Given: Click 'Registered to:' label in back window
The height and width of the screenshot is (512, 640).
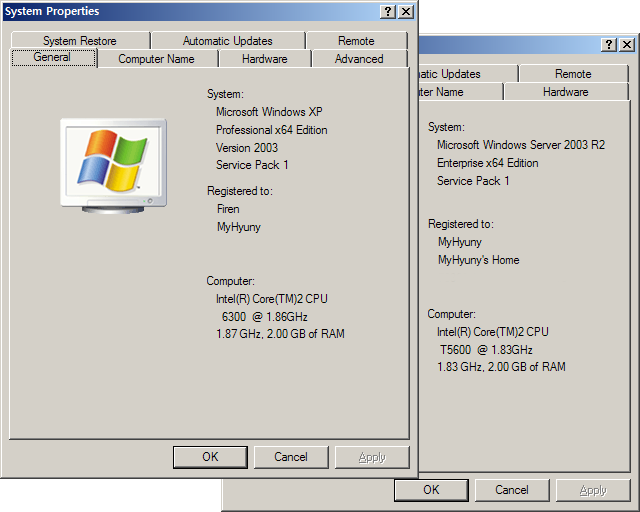Looking at the screenshot, I should point(461,224).
